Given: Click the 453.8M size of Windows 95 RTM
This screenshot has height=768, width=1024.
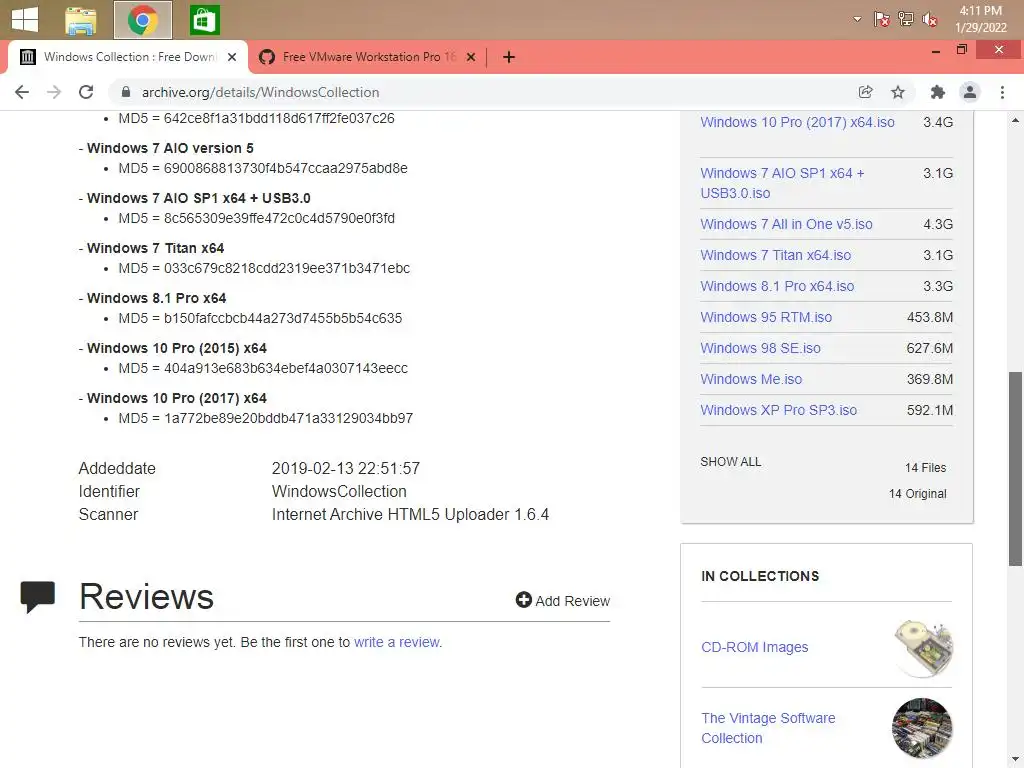Looking at the screenshot, I should pos(929,317).
